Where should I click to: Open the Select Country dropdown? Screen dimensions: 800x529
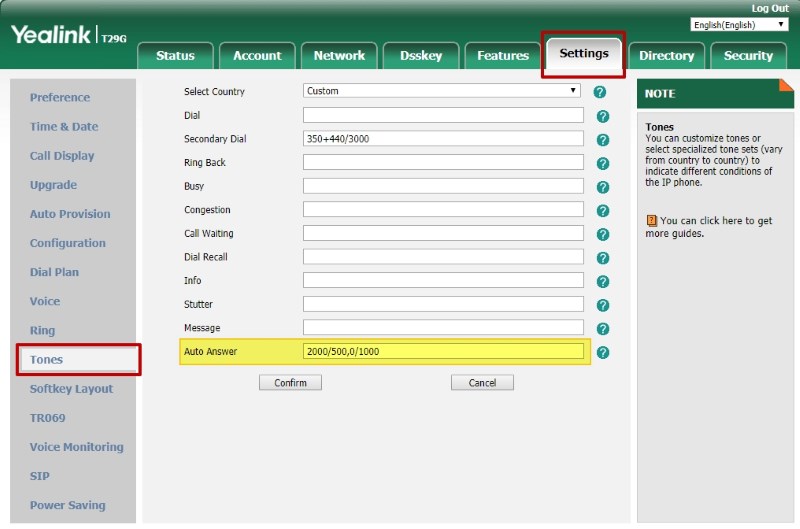442,91
